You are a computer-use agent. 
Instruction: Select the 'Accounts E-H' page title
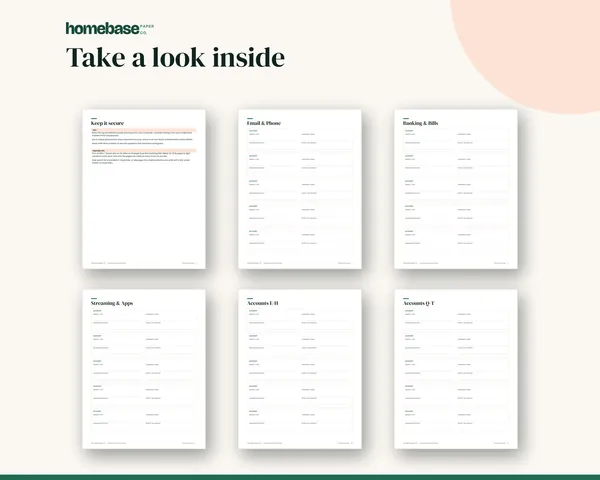[263, 303]
